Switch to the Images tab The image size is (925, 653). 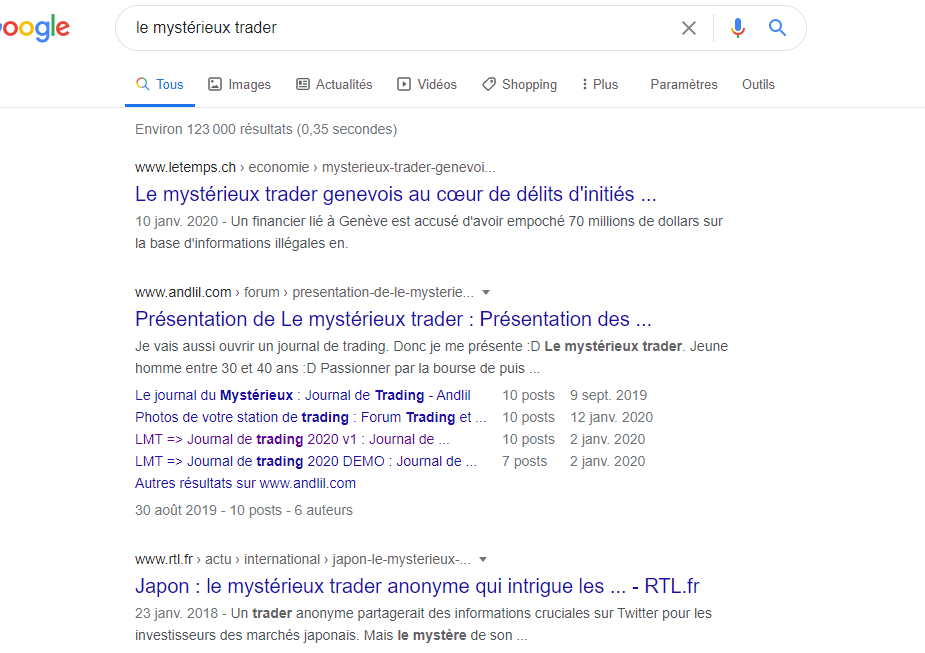tap(239, 84)
